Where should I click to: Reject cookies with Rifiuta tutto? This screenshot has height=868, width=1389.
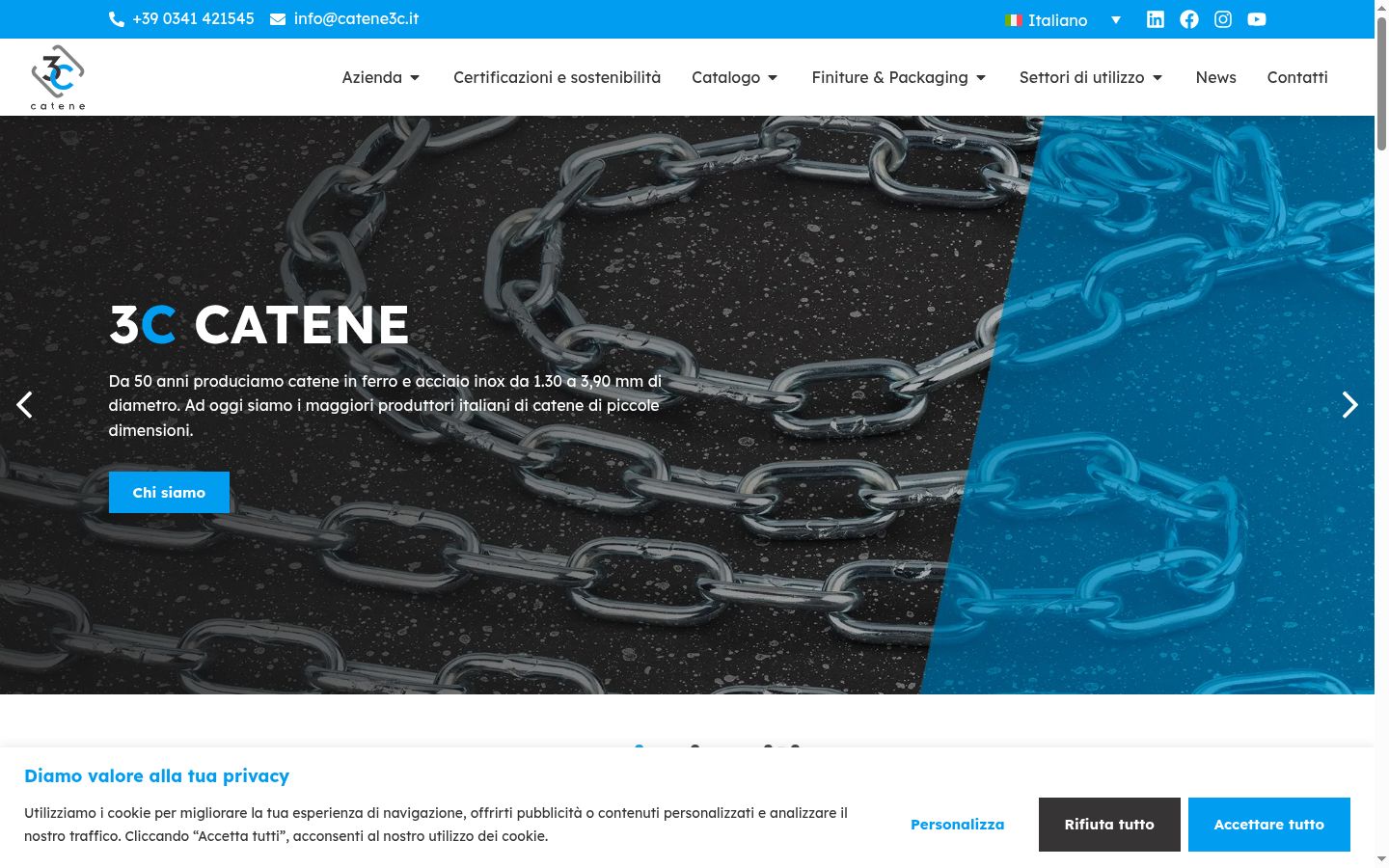tap(1109, 825)
